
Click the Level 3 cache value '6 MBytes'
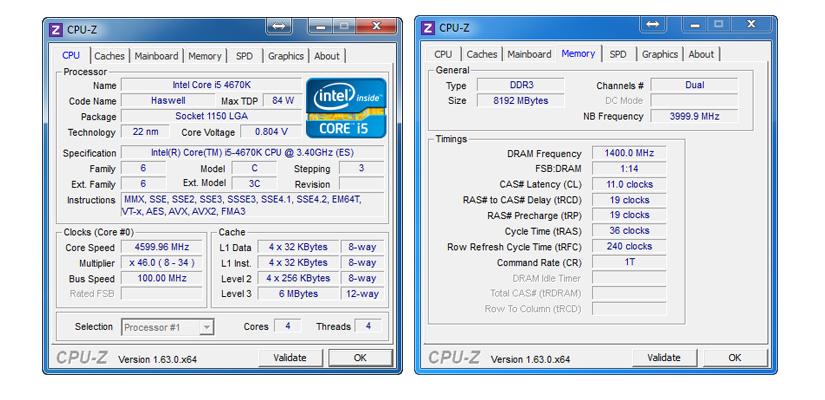pyautogui.click(x=298, y=294)
